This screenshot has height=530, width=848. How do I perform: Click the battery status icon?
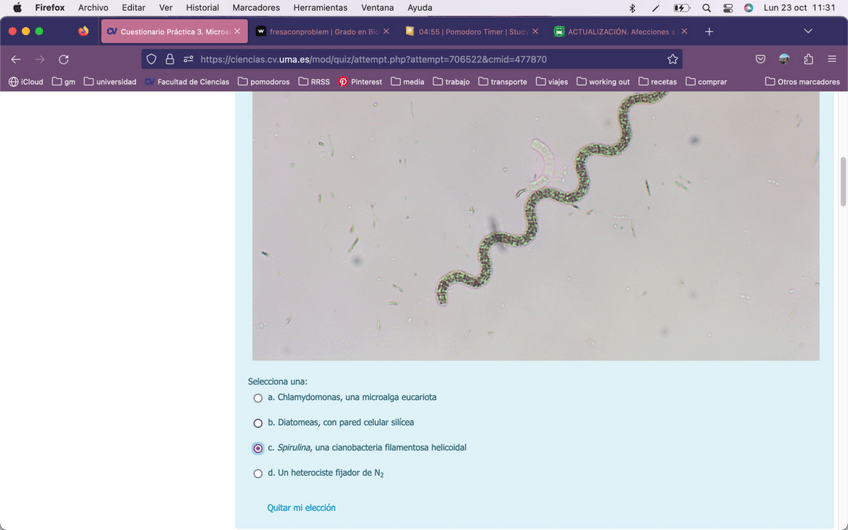[681, 8]
